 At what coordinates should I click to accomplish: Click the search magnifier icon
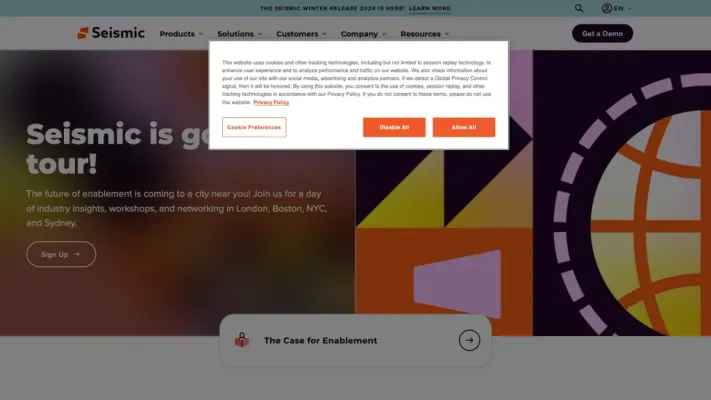tap(579, 8)
